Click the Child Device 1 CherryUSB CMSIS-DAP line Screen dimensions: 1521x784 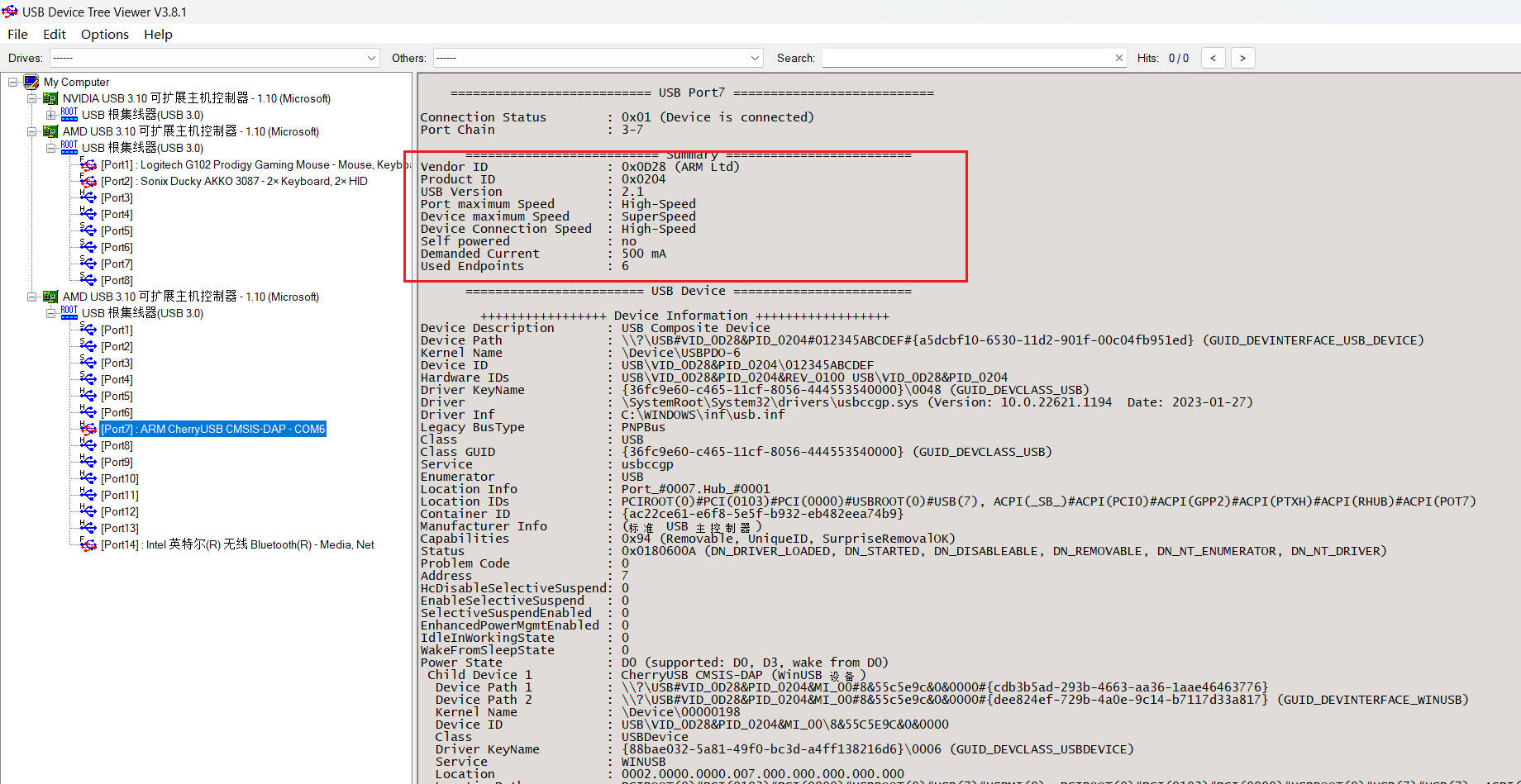click(x=646, y=675)
